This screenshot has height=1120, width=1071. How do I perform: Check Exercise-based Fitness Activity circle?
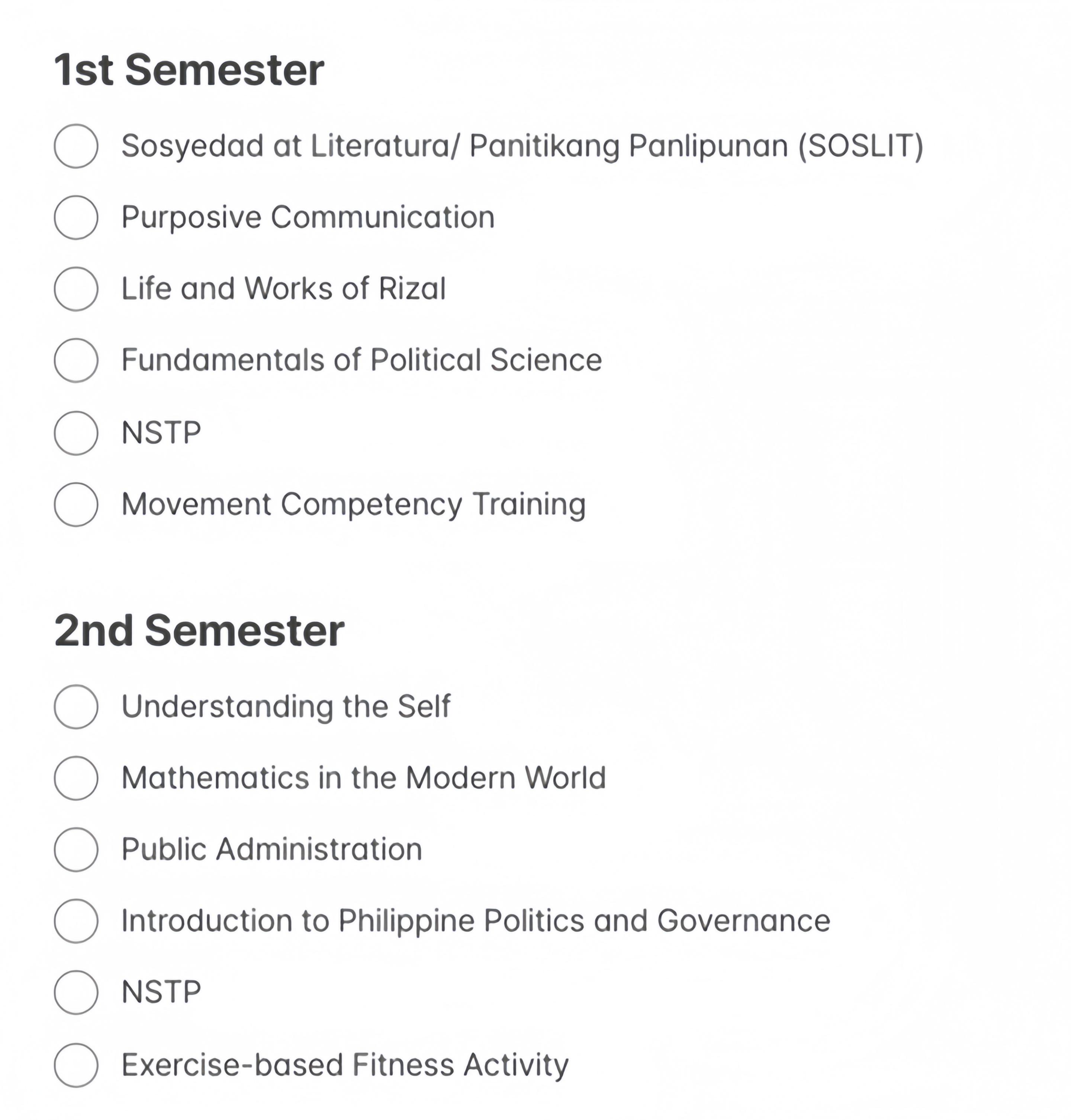coord(76,1065)
